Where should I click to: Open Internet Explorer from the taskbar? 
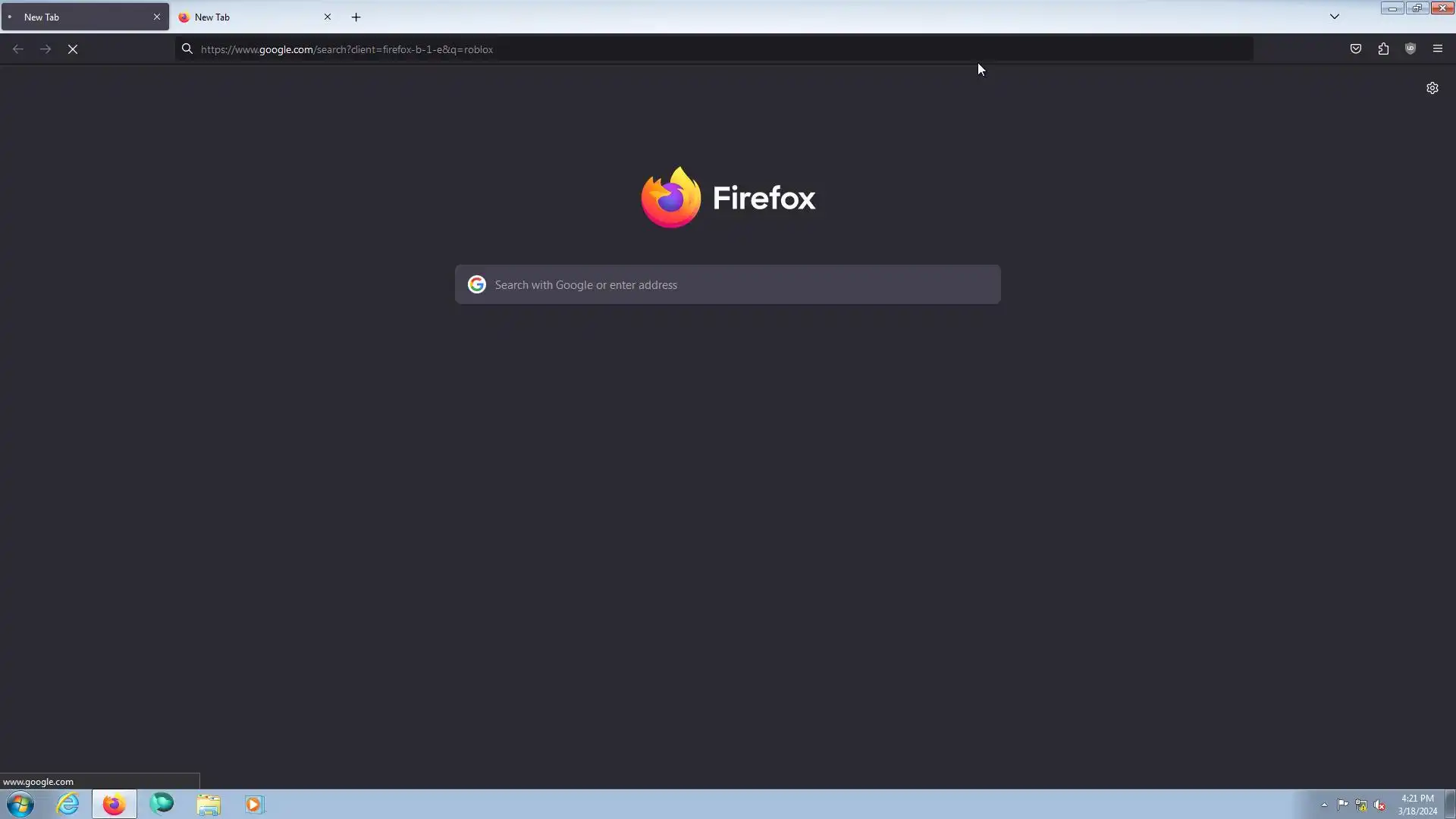coord(67,804)
